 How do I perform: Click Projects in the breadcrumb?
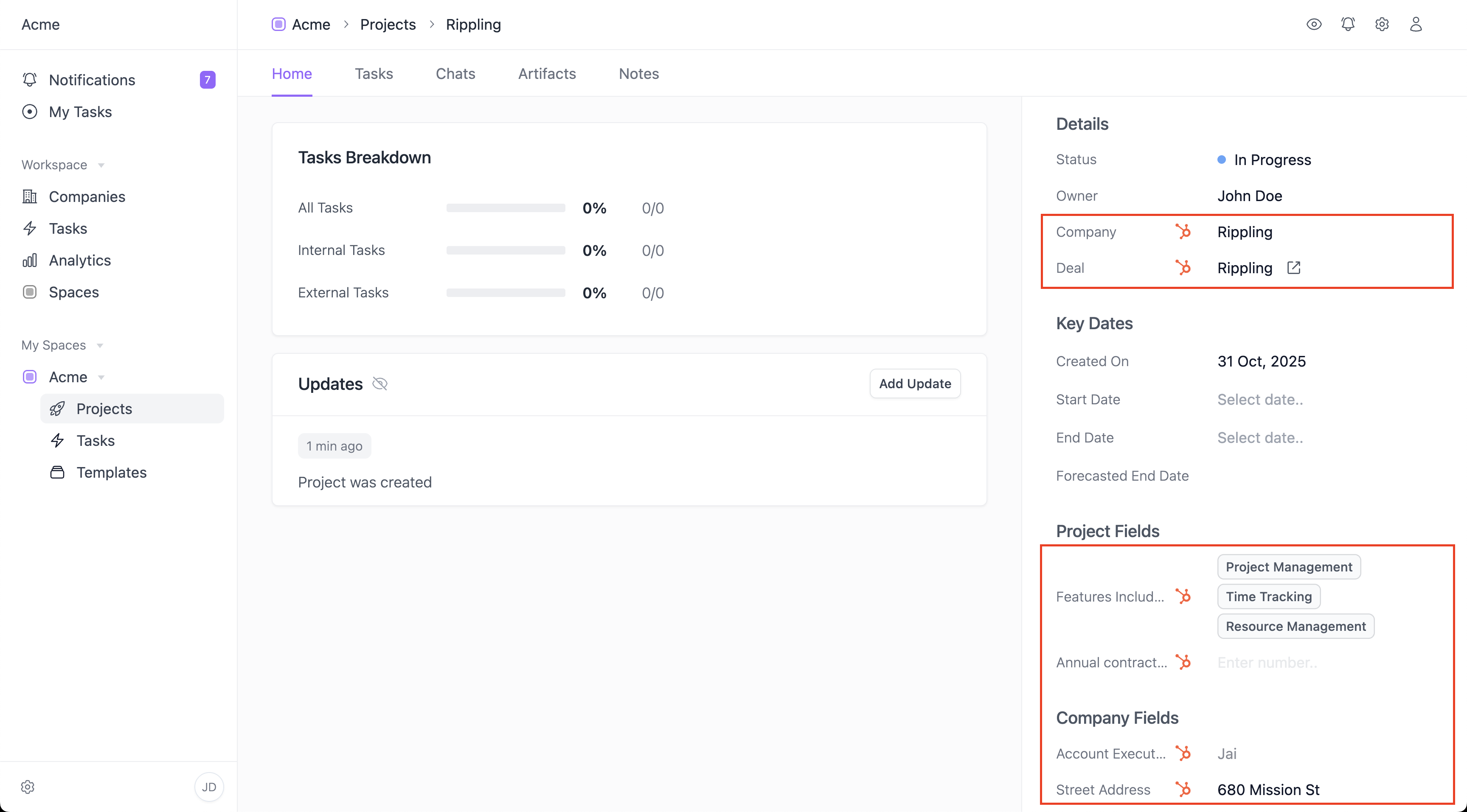388,25
